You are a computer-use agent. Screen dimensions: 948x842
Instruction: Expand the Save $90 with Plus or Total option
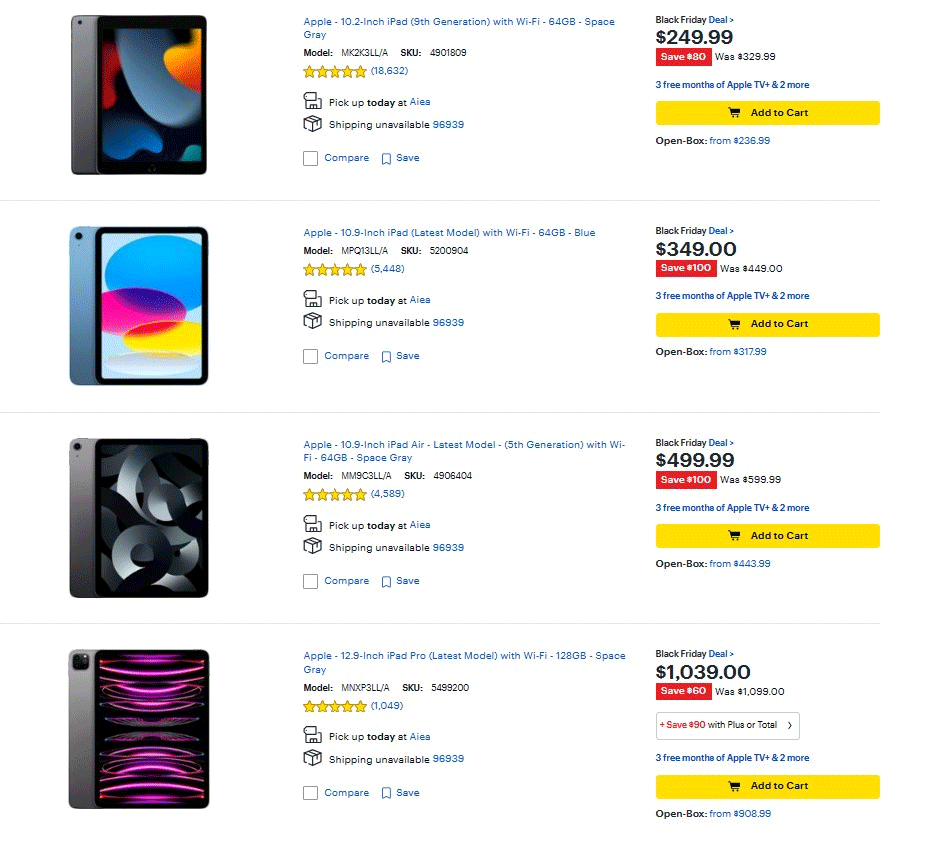pos(727,725)
